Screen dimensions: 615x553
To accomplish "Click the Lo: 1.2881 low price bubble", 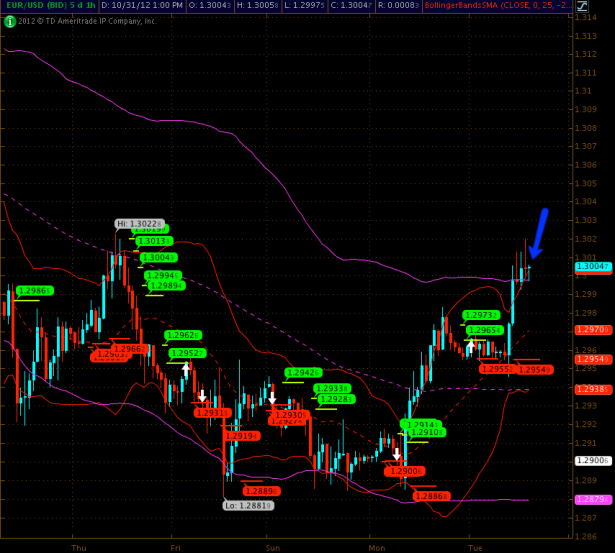I will click(244, 505).
